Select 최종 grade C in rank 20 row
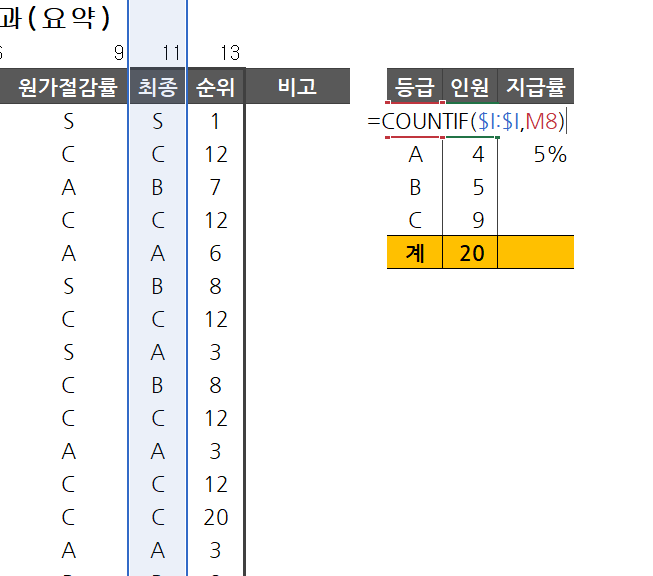 [x=157, y=517]
